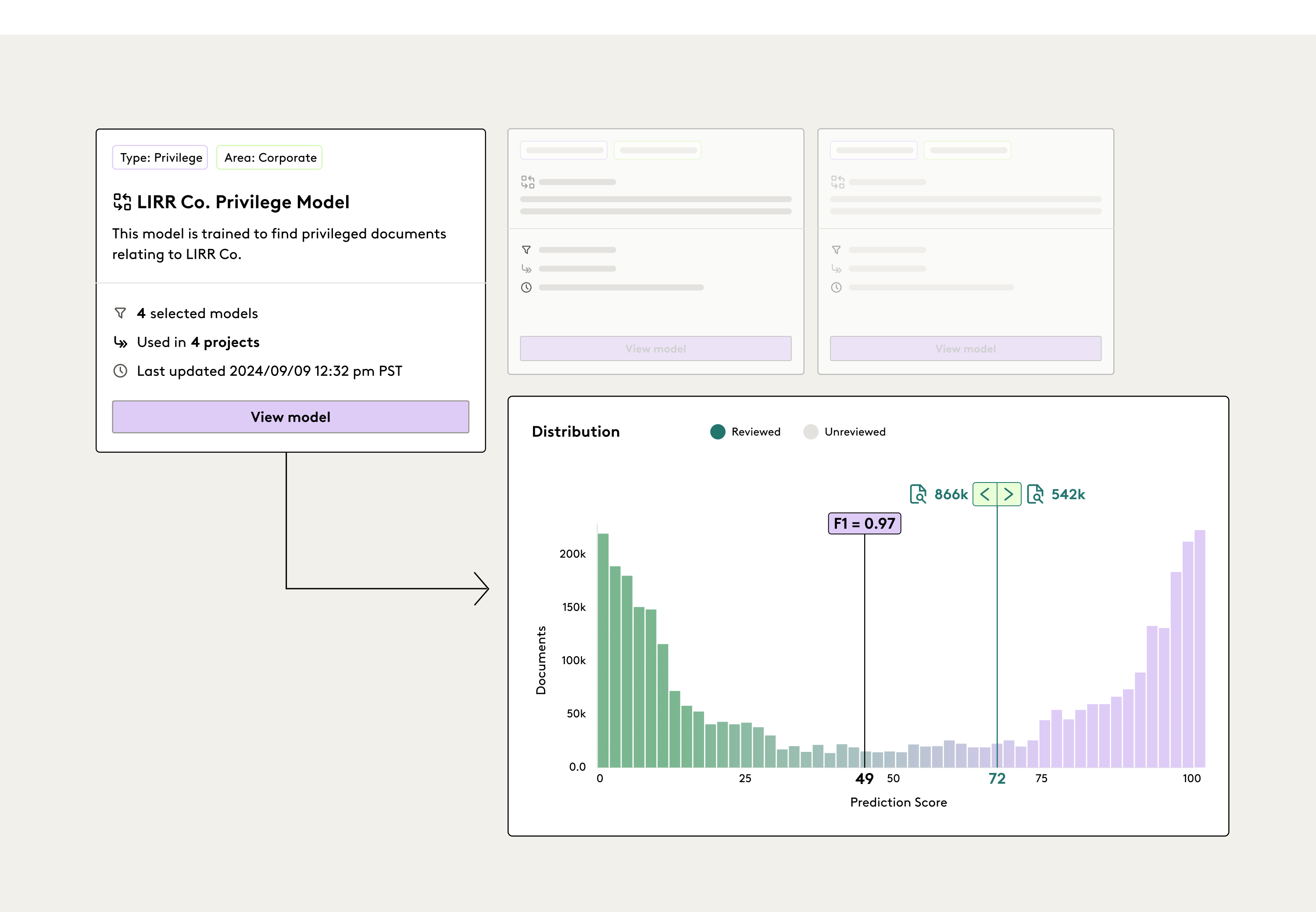Move threshold right with the right chevron
Screen dimensions: 1316x912
[x=1009, y=494]
